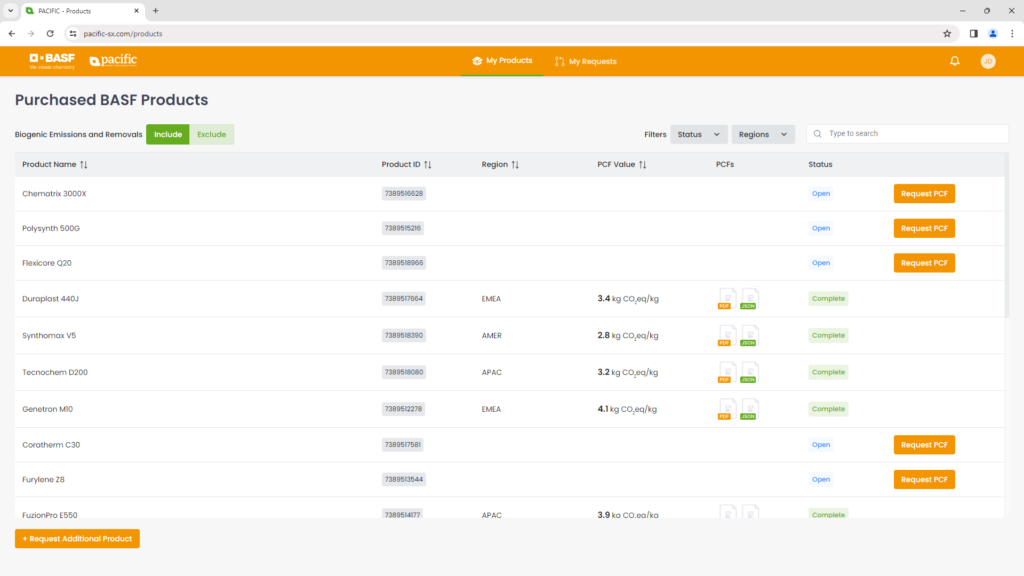Reload the browser page
This screenshot has width=1024, height=576.
point(50,33)
